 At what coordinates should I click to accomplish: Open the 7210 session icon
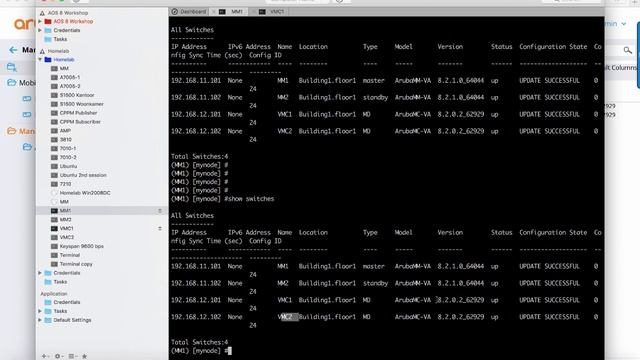click(x=54, y=184)
